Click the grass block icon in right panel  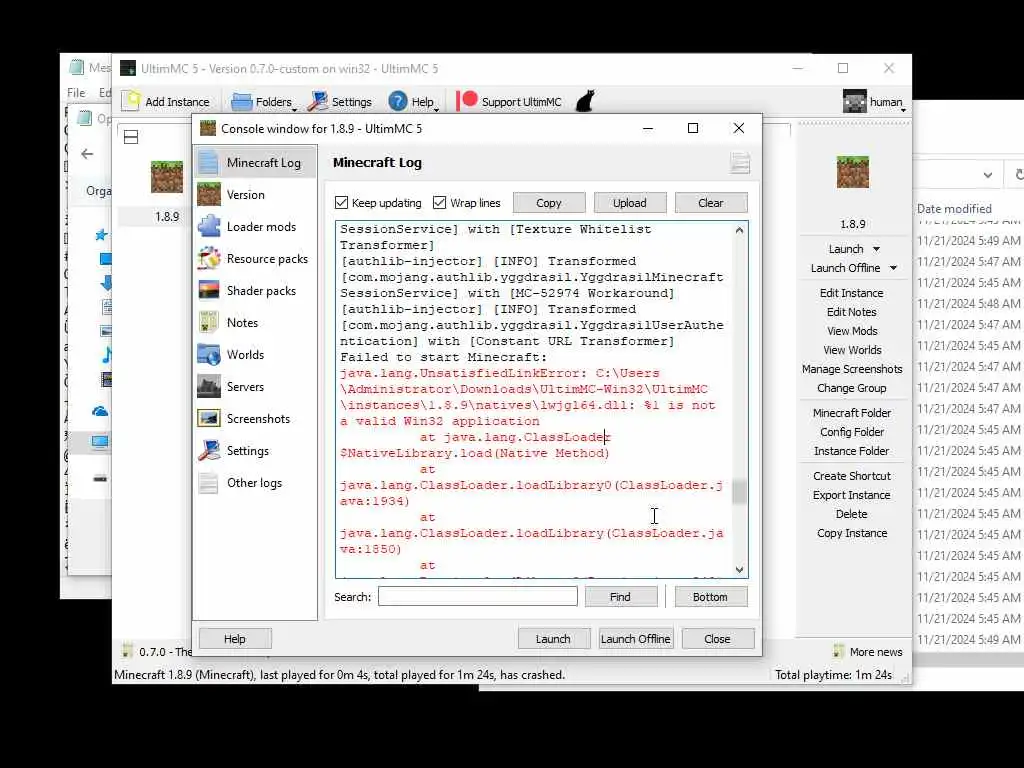853,172
